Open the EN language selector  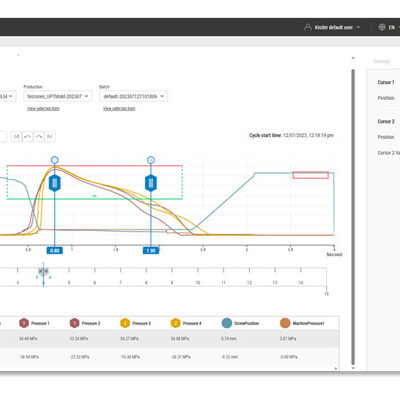pos(393,27)
